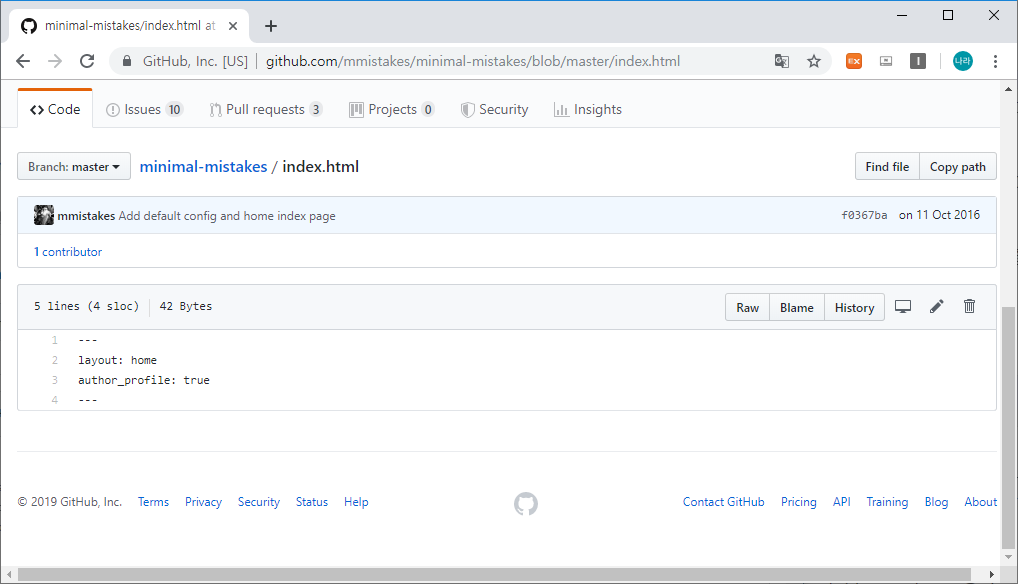The width and height of the screenshot is (1018, 584).
Task: Select line number 3 in code
Action: tap(55, 380)
